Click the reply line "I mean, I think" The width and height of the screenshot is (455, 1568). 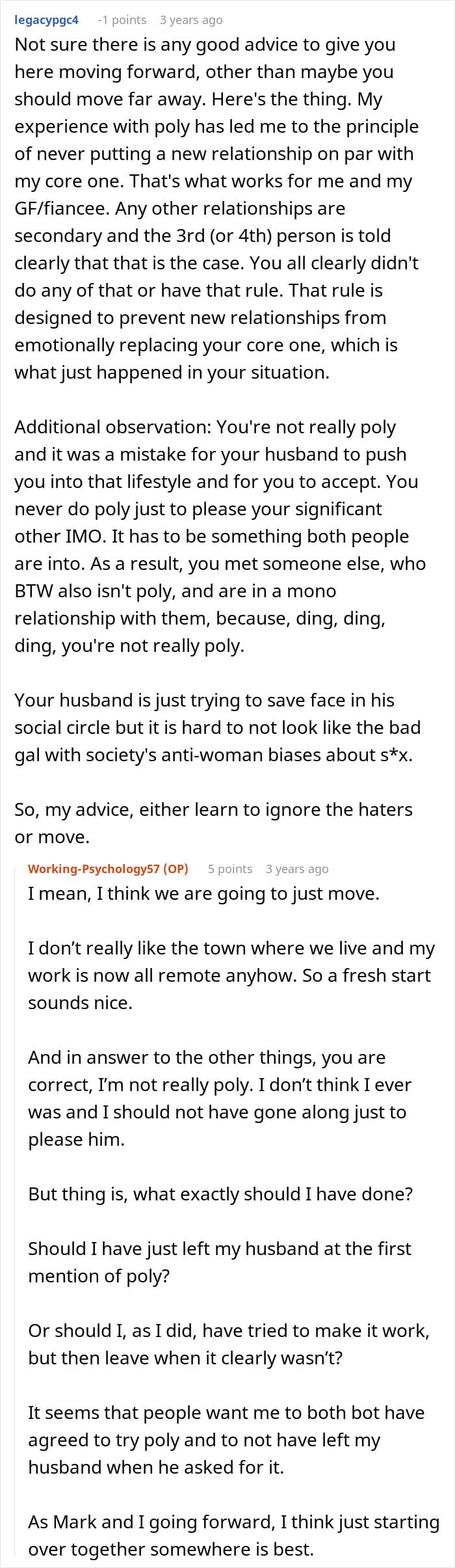pos(203,893)
